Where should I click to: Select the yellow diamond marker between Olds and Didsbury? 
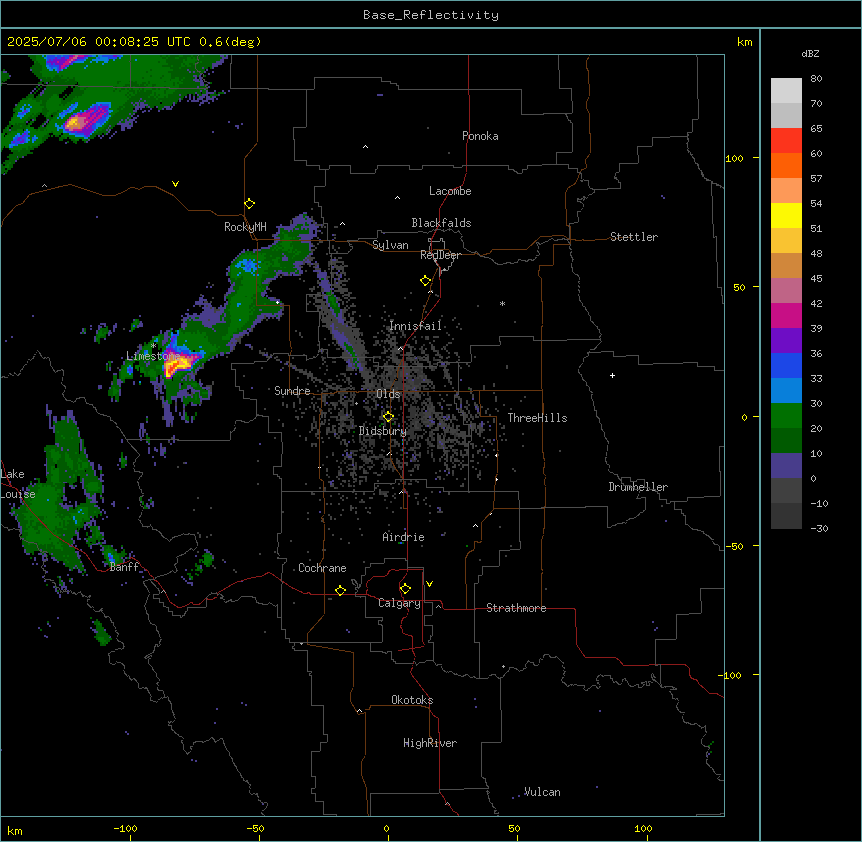pyautogui.click(x=388, y=417)
